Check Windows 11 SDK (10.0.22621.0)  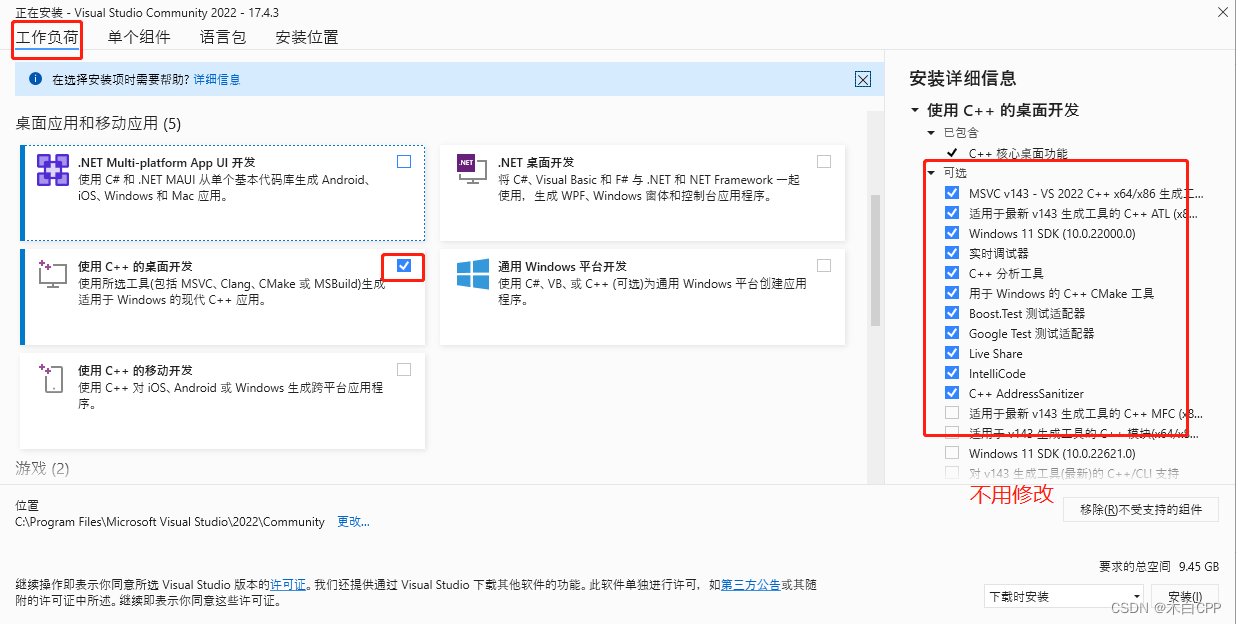pos(952,453)
